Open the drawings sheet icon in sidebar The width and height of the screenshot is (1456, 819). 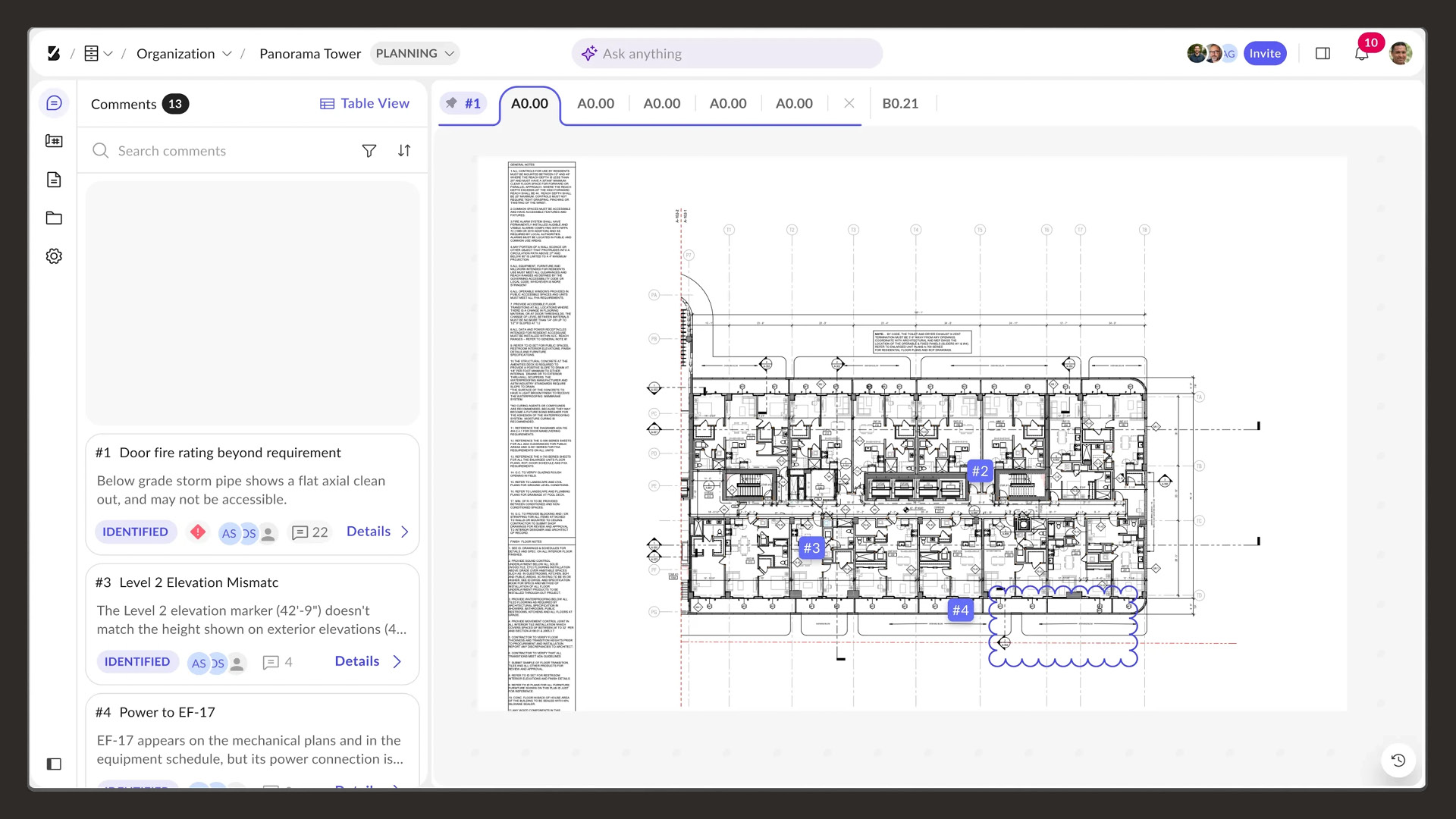click(x=54, y=141)
